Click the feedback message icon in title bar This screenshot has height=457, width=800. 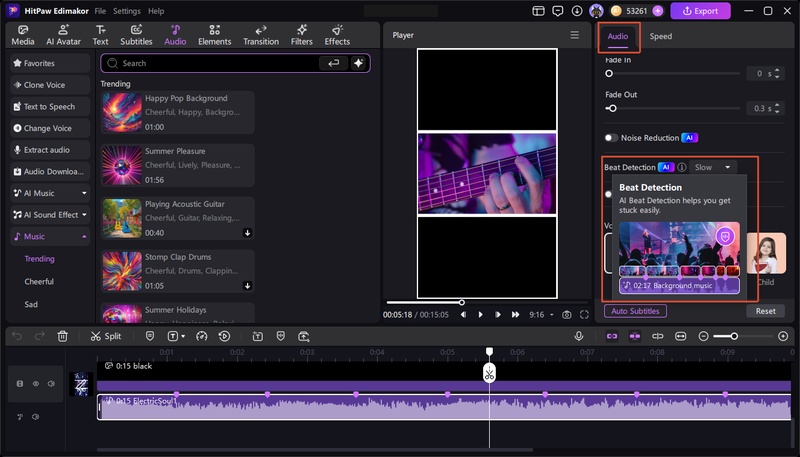click(558, 11)
